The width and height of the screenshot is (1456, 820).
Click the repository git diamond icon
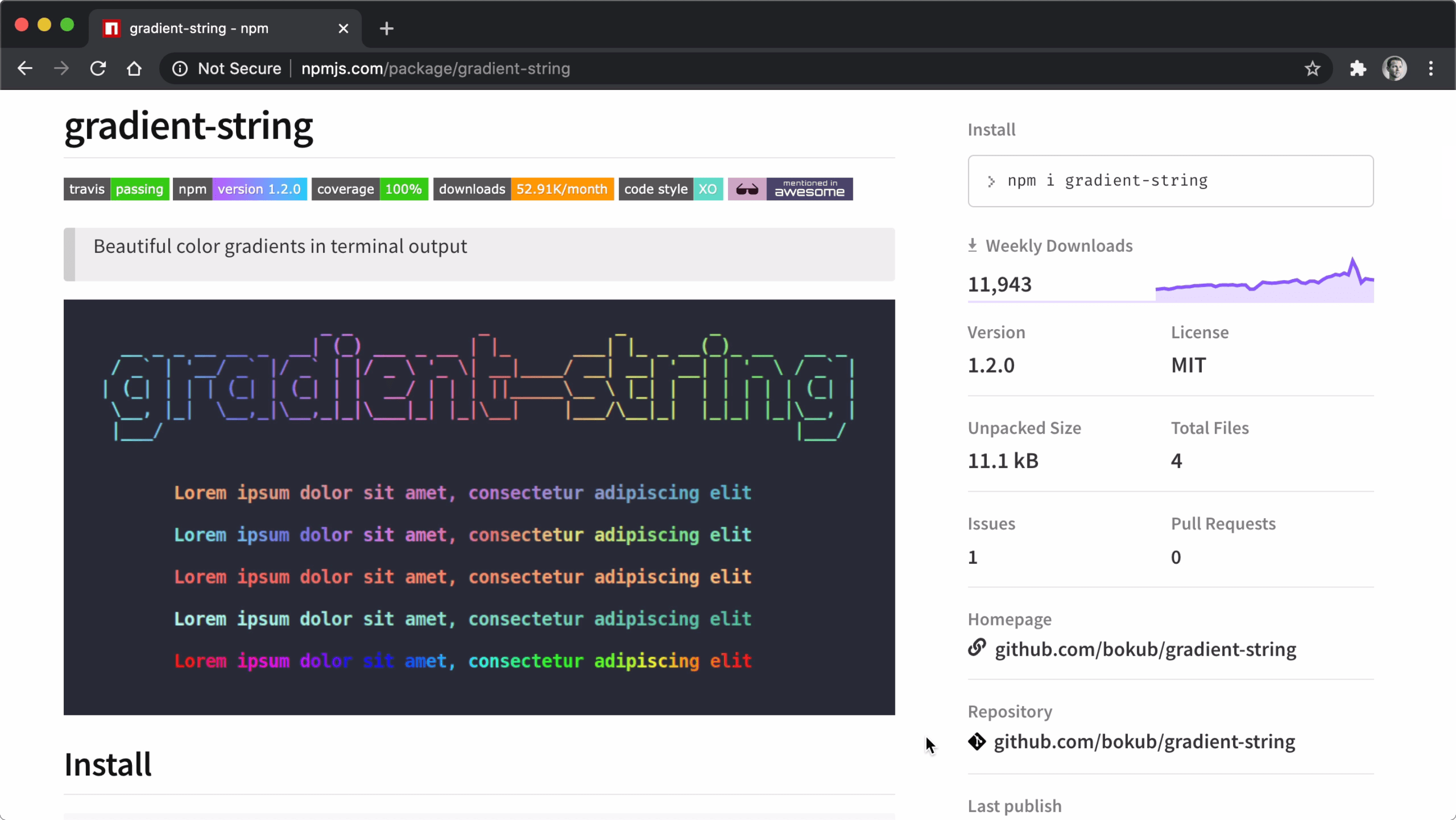click(977, 742)
